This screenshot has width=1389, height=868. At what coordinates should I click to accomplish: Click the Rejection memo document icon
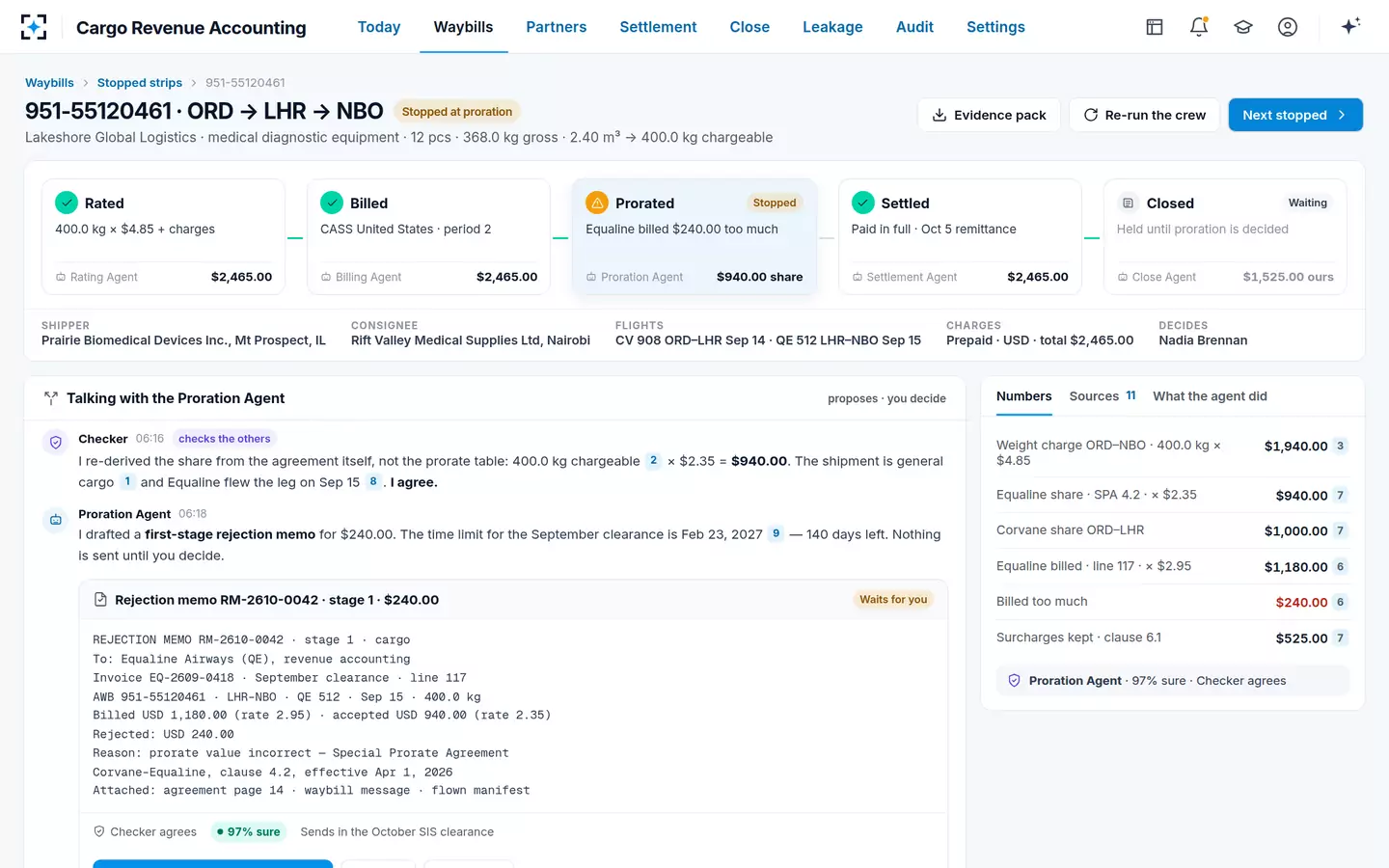coord(100,600)
